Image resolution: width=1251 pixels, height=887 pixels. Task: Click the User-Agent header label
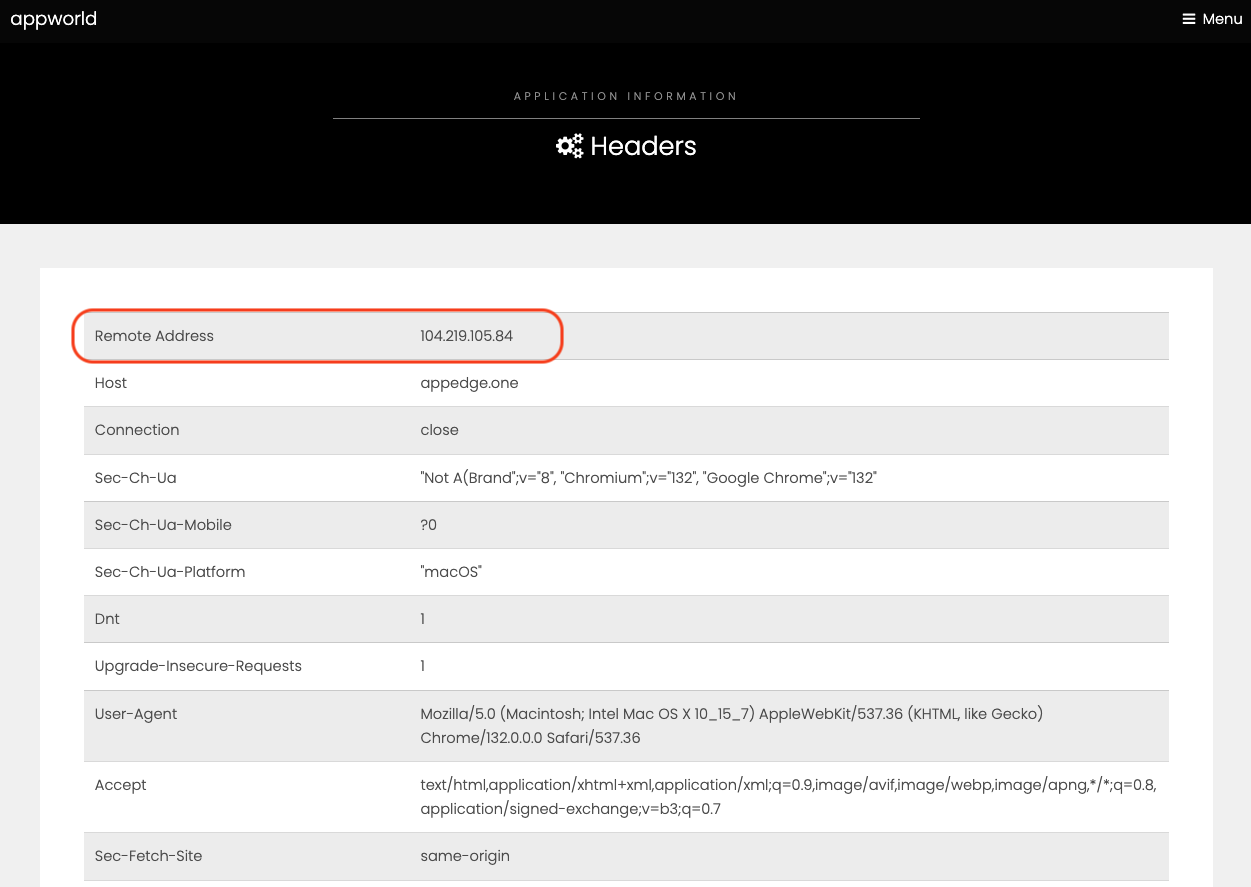point(136,714)
